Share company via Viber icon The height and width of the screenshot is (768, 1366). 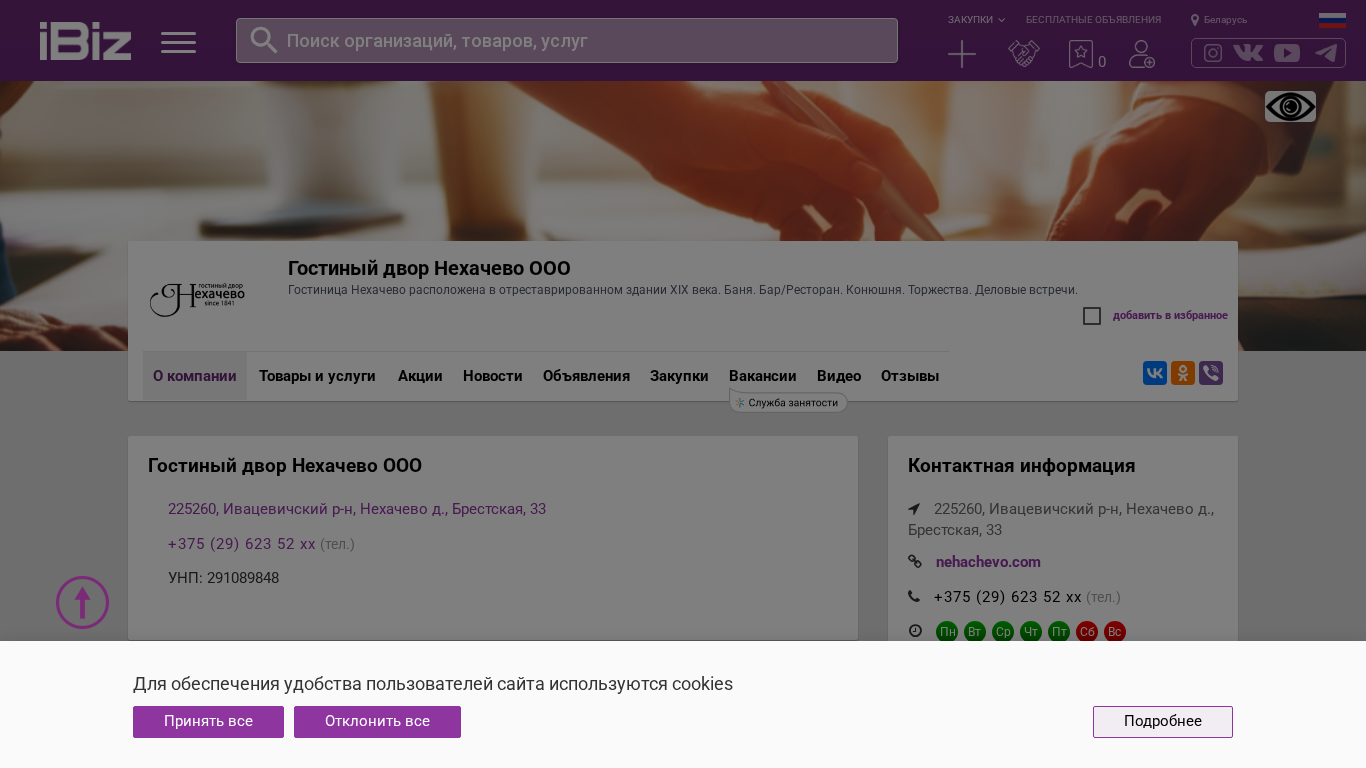1210,373
